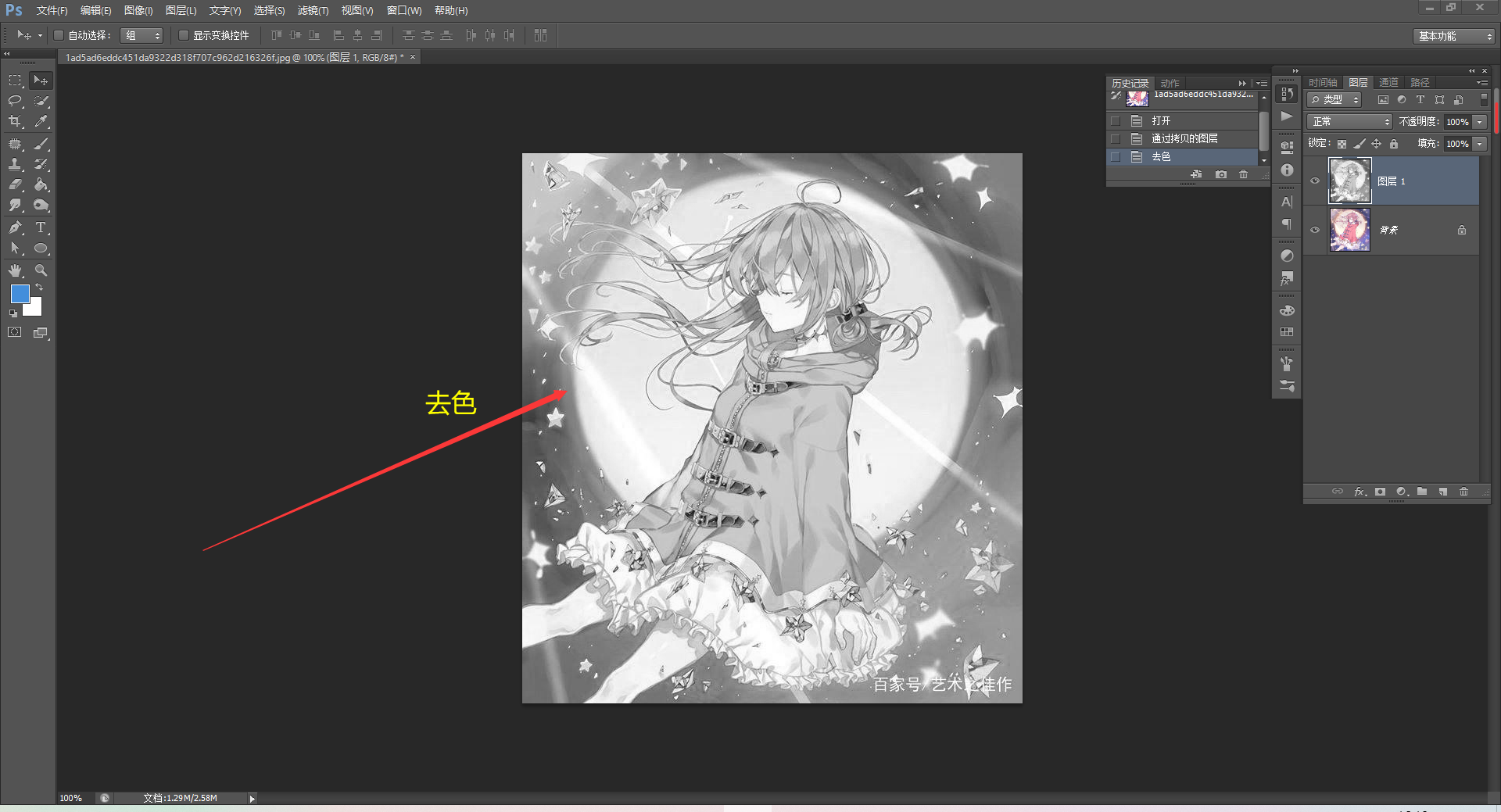Image resolution: width=1501 pixels, height=812 pixels.
Task: Toggle the layer filter switch
Action: click(1484, 100)
